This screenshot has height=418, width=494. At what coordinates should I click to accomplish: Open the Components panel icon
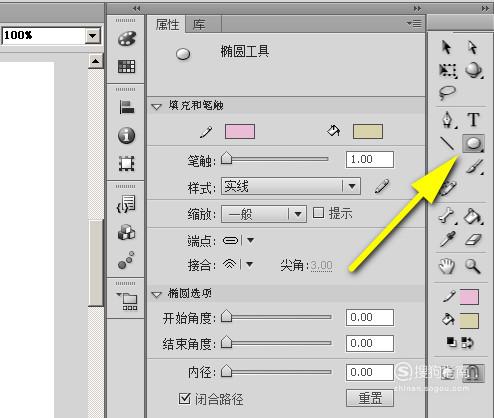click(126, 232)
